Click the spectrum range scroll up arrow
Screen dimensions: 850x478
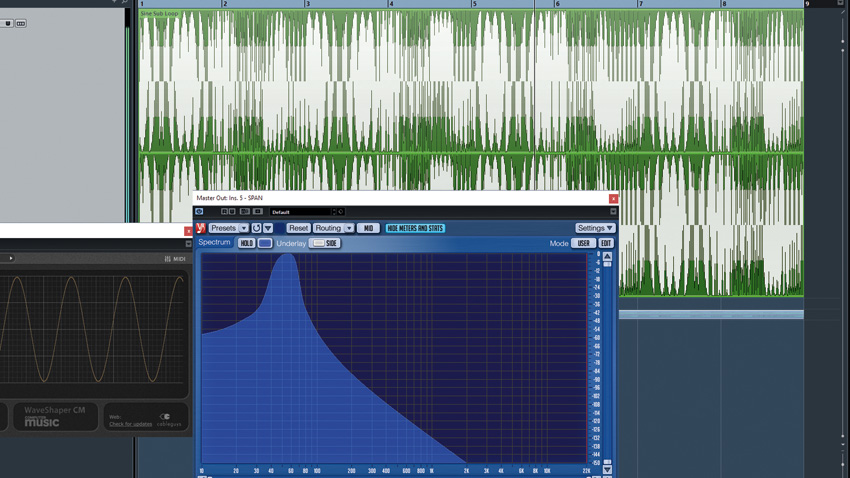(607, 256)
